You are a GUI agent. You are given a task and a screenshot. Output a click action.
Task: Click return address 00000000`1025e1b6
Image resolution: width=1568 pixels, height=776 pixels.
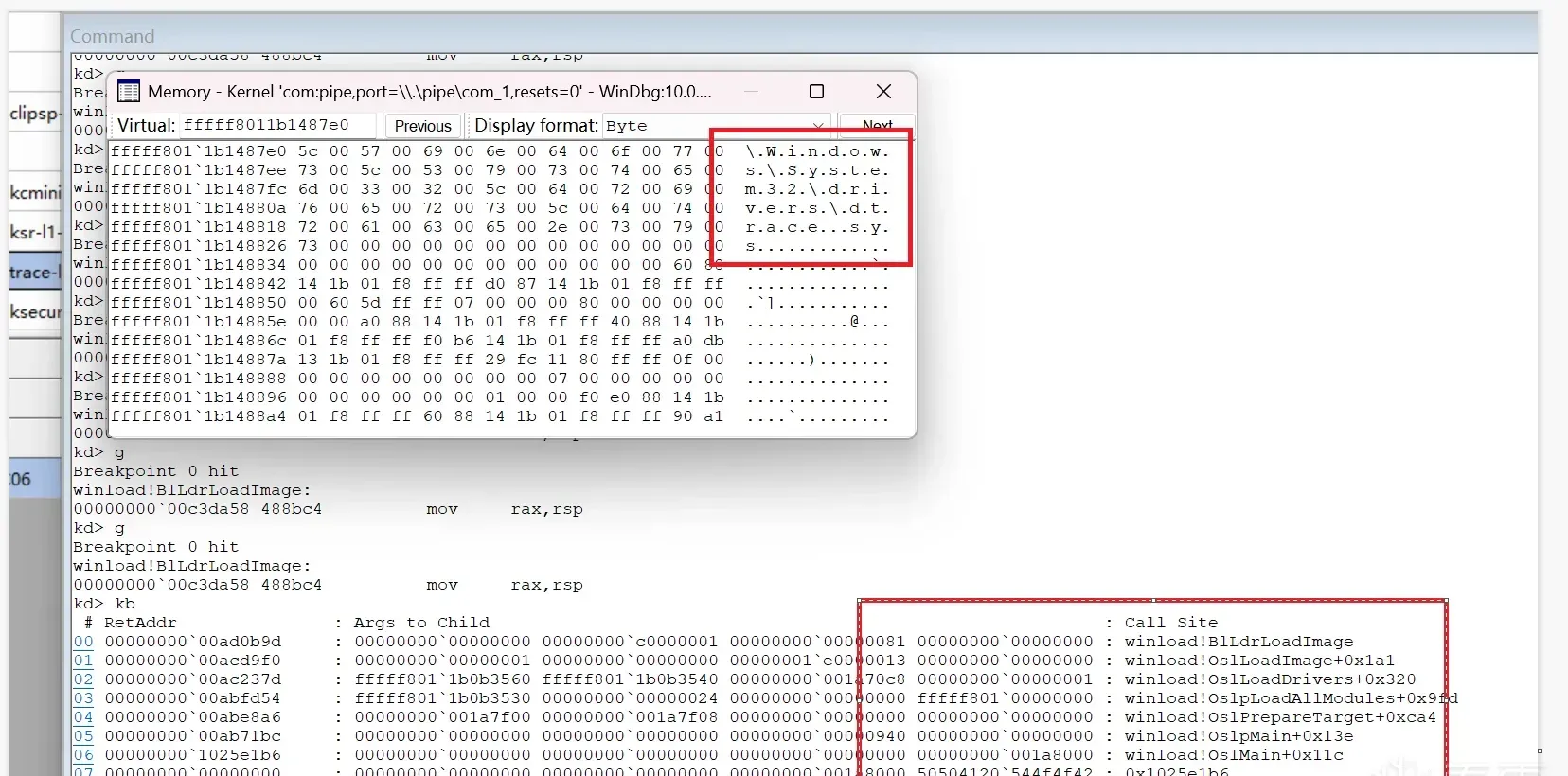pyautogui.click(x=192, y=755)
